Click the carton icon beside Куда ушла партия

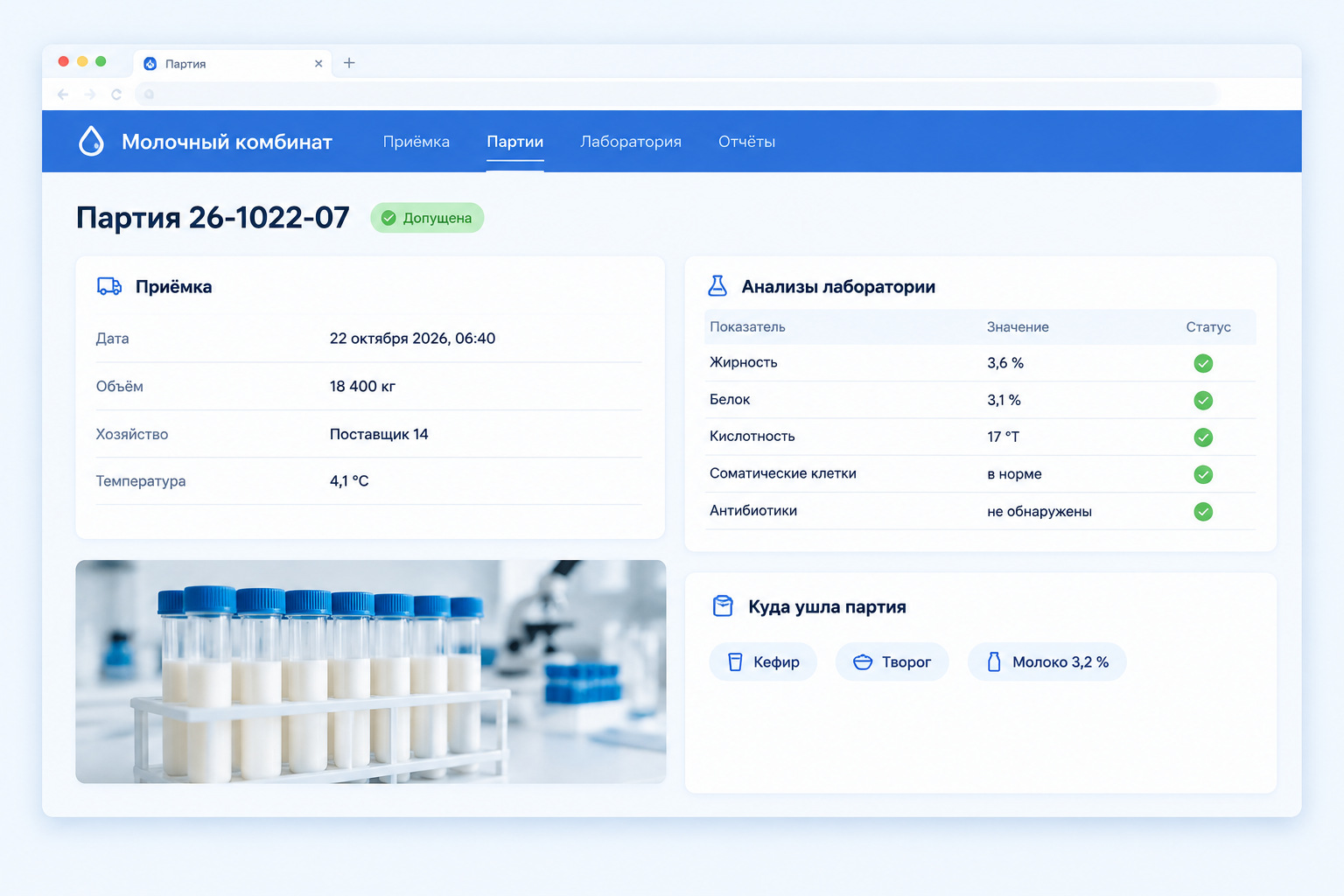pos(723,606)
